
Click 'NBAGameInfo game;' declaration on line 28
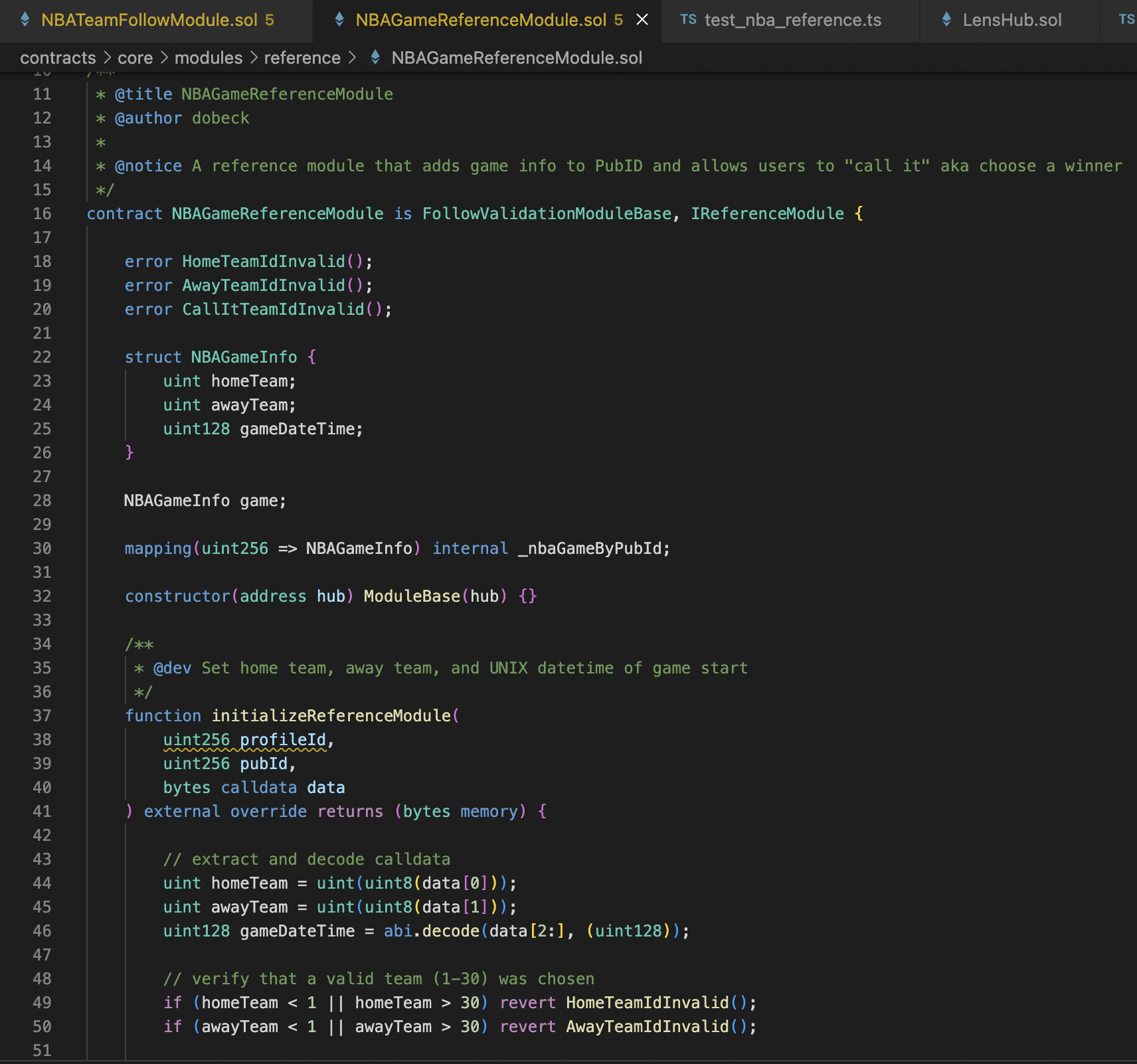(205, 501)
